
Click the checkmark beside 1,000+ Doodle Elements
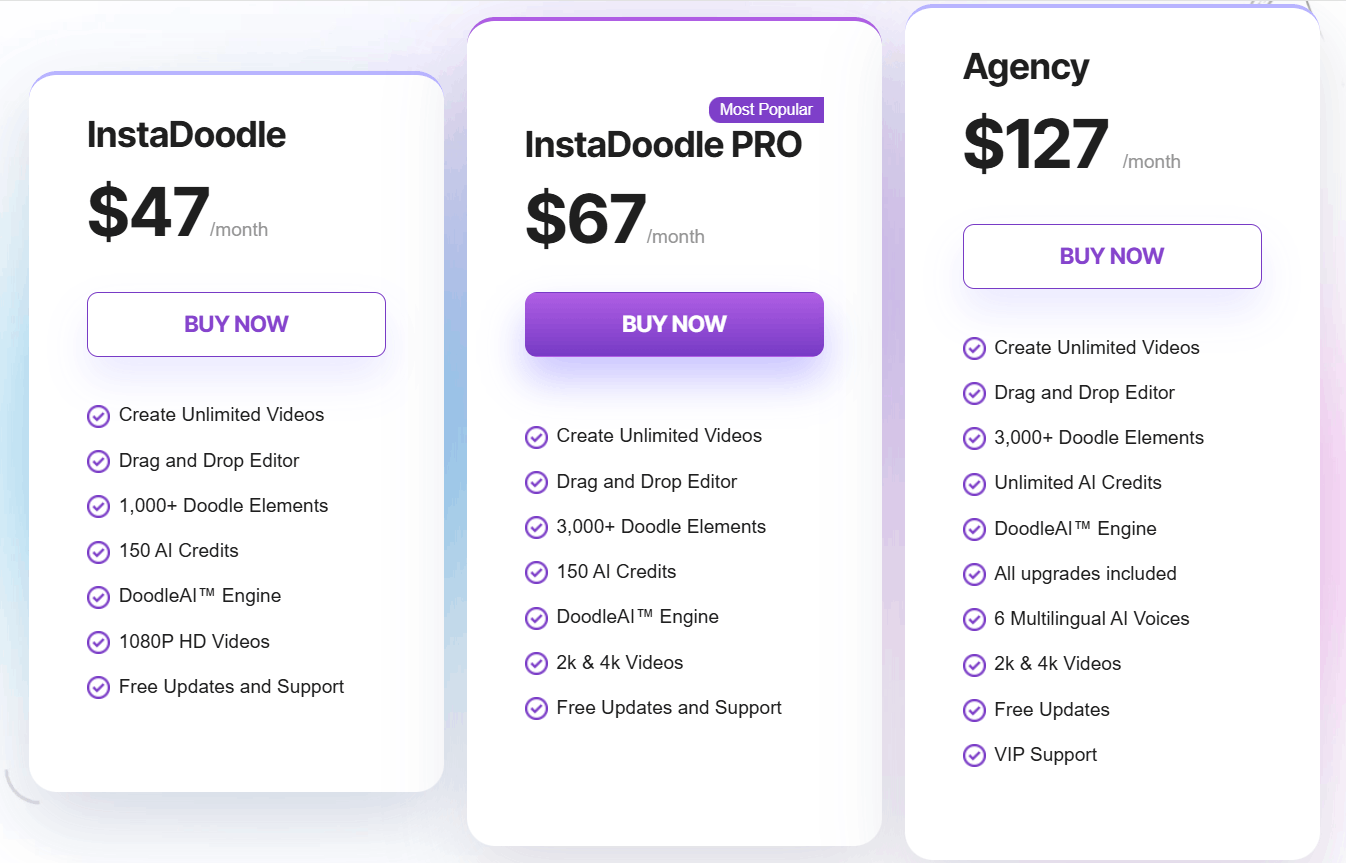click(x=98, y=506)
